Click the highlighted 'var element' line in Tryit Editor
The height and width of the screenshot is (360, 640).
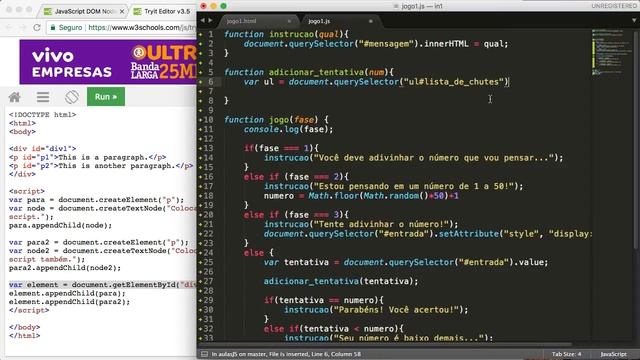(102, 285)
